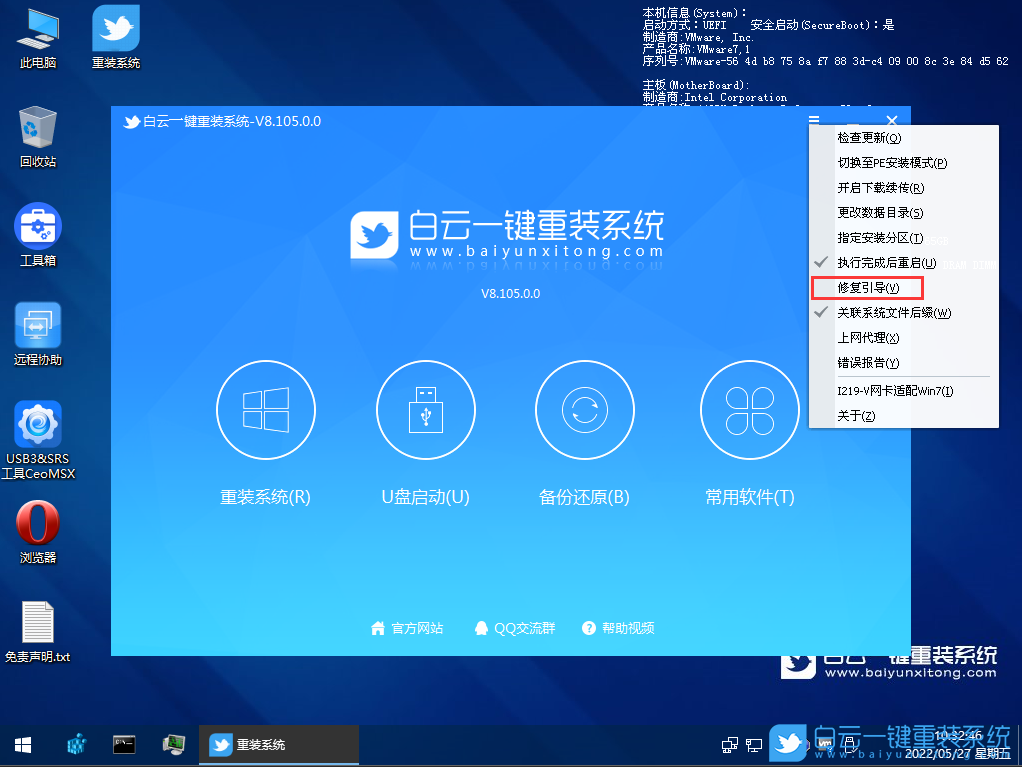Open the 官方网站 official website link
This screenshot has width=1022, height=767.
pos(407,627)
